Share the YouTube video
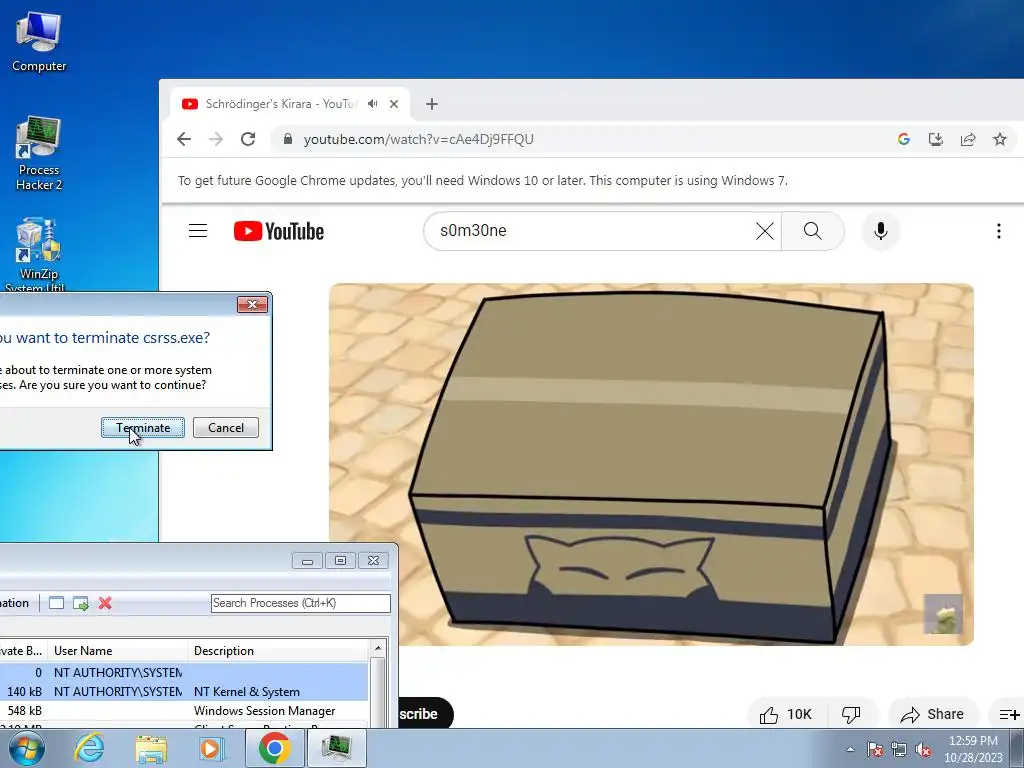The width and height of the screenshot is (1024, 768). pyautogui.click(x=933, y=714)
